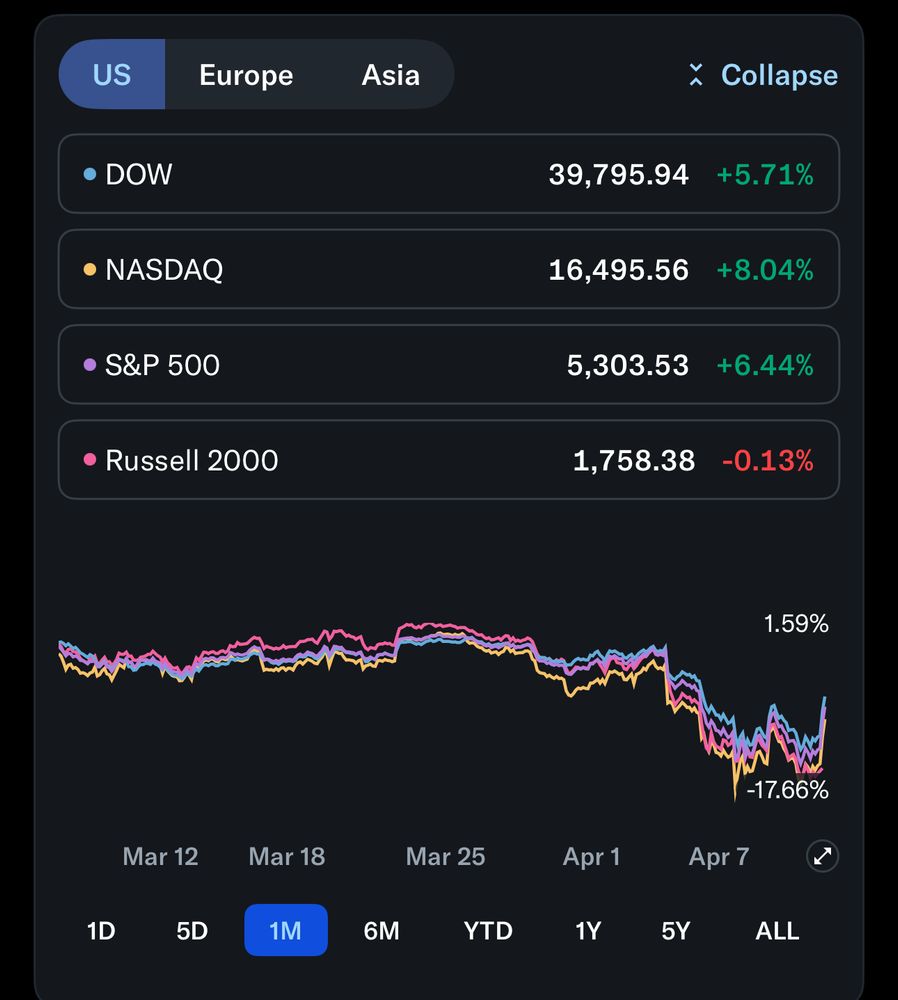Click the Apr 1 date axis label
The width and height of the screenshot is (898, 1000).
(591, 857)
